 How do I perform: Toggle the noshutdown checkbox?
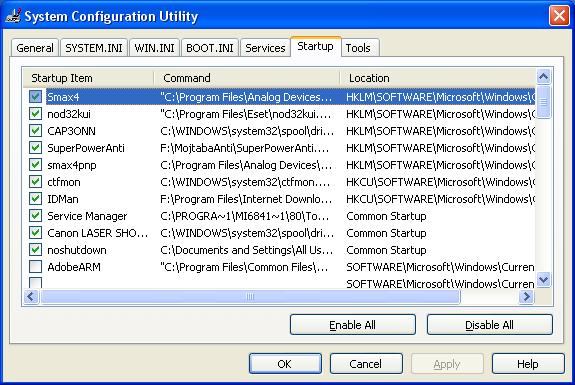point(36,250)
